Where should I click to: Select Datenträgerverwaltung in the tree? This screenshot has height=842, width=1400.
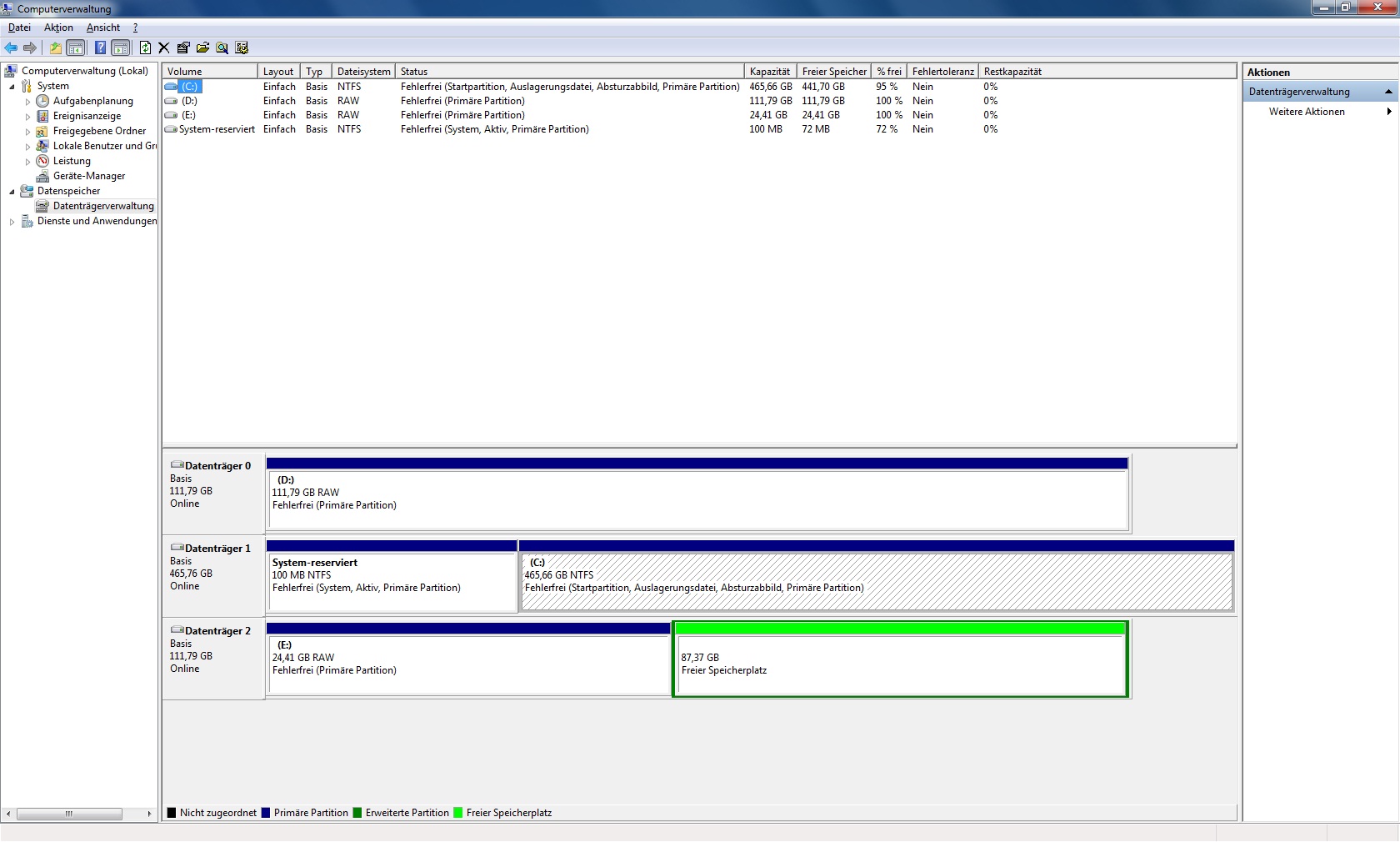[x=103, y=206]
